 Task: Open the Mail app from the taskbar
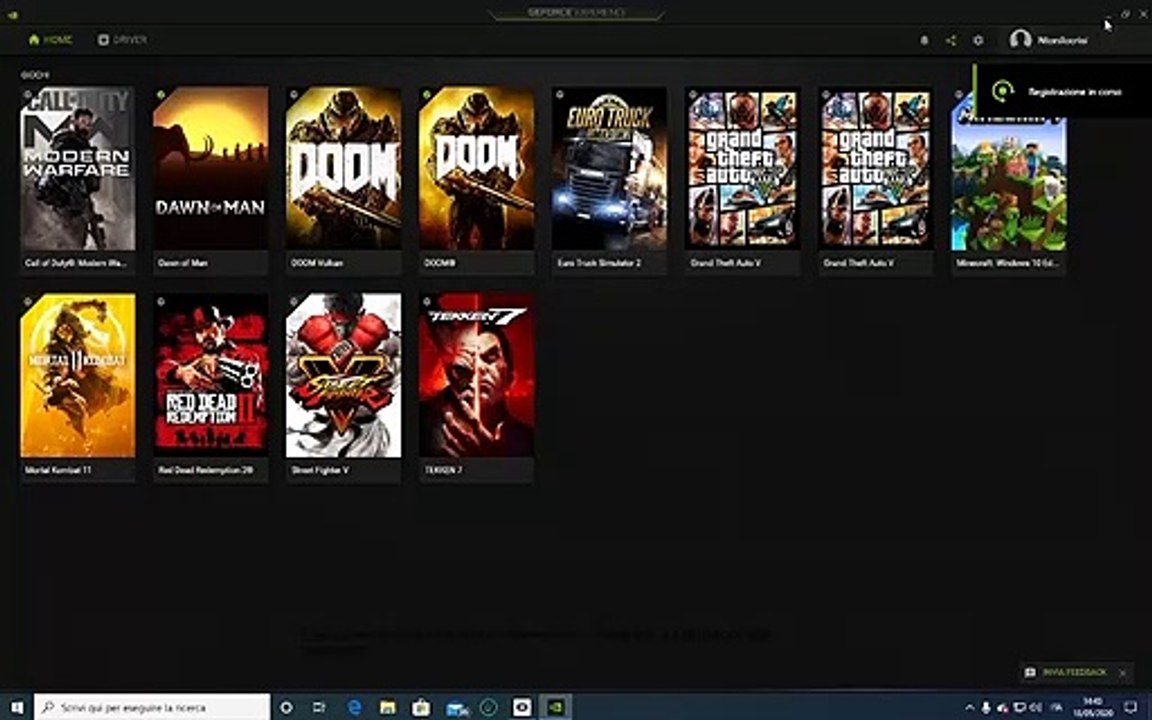coord(456,707)
